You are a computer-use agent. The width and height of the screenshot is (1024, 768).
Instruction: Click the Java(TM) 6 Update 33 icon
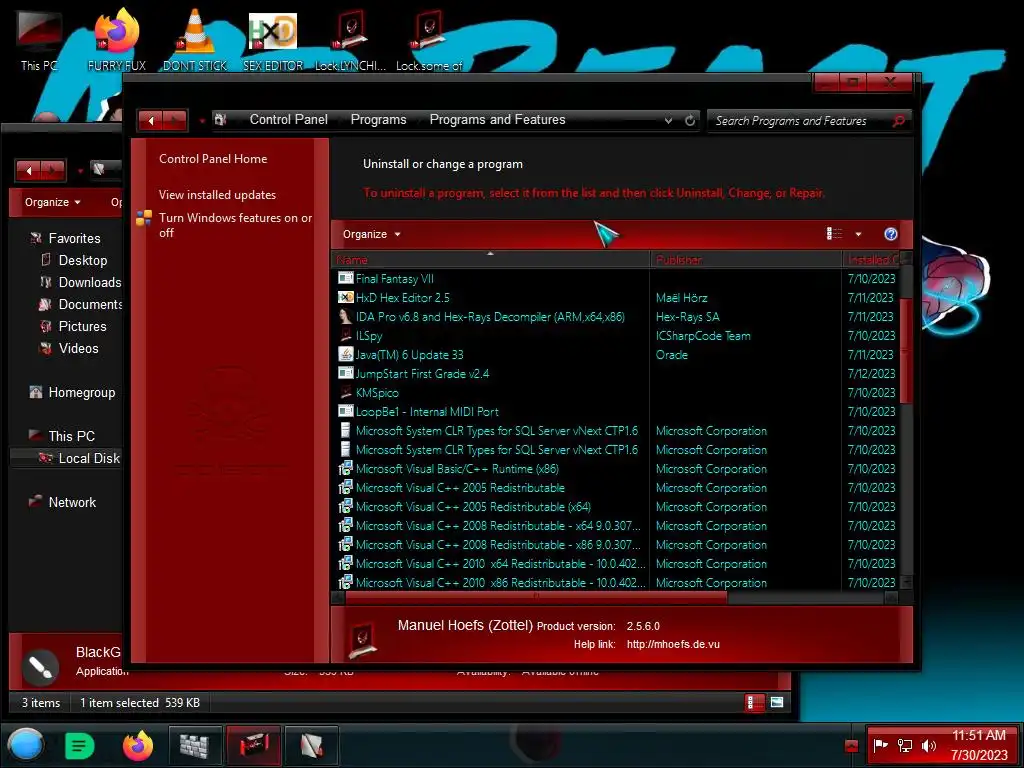pos(345,354)
